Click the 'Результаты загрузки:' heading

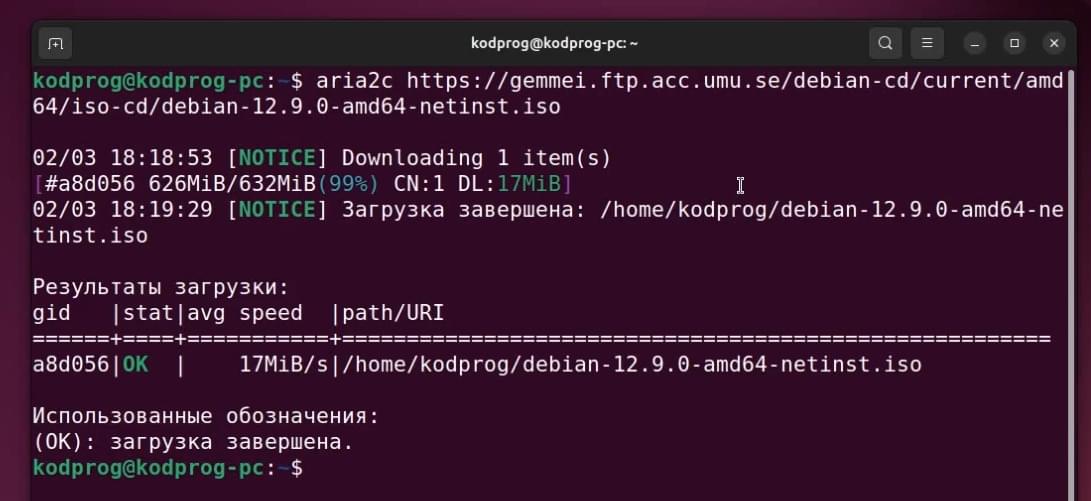(161, 287)
